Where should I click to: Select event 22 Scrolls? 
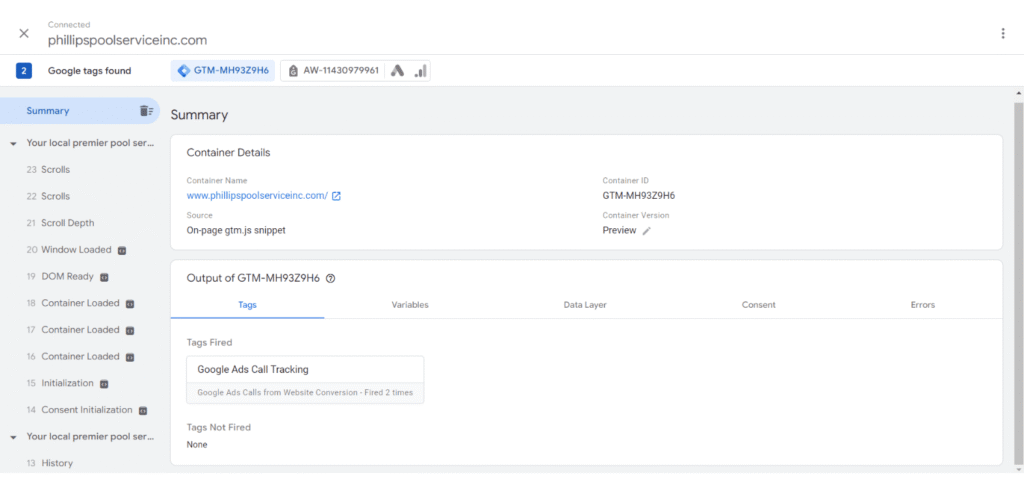click(48, 196)
